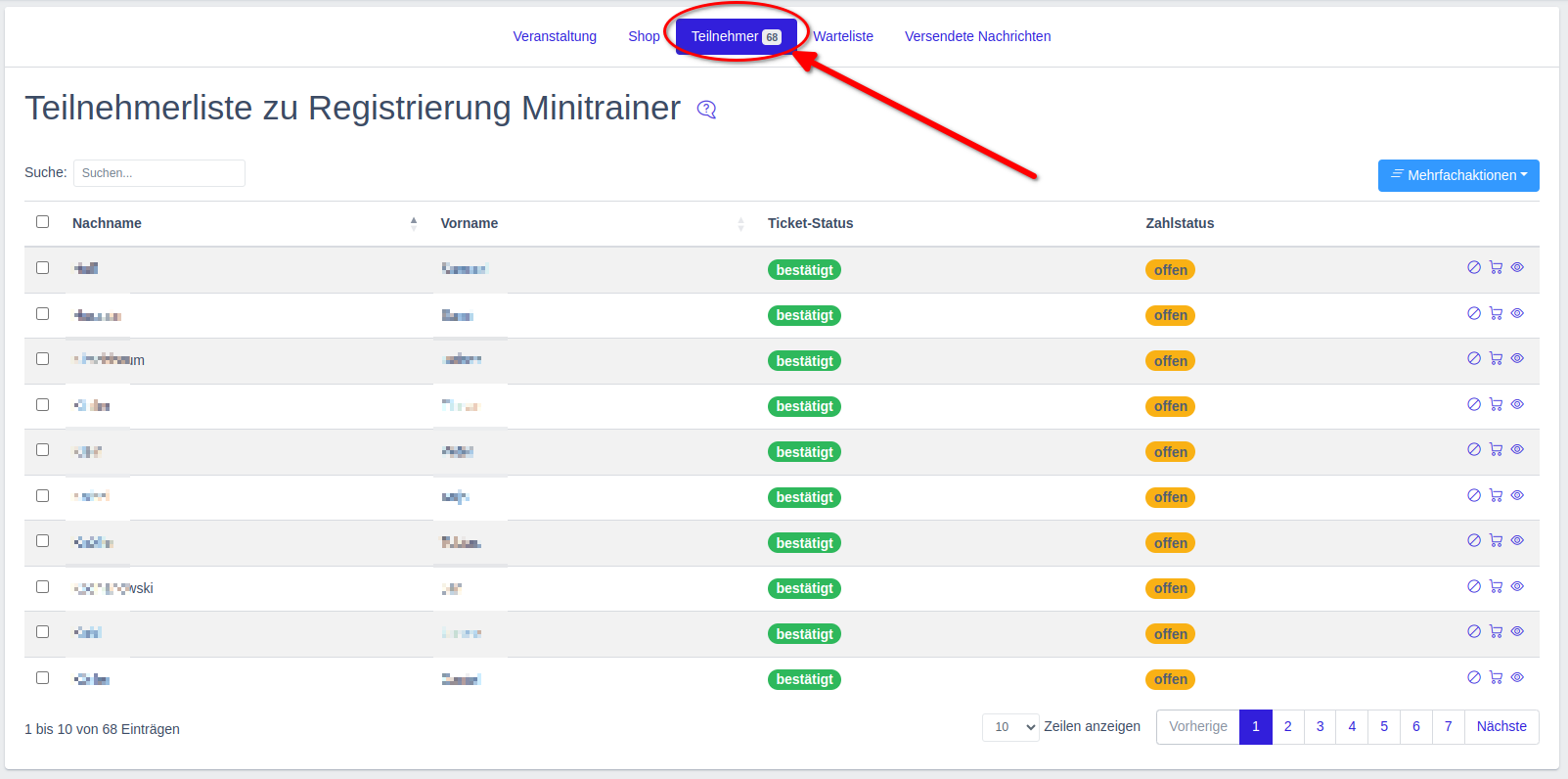
Task: Switch to the Warteliste tab
Action: pyautogui.click(x=842, y=36)
